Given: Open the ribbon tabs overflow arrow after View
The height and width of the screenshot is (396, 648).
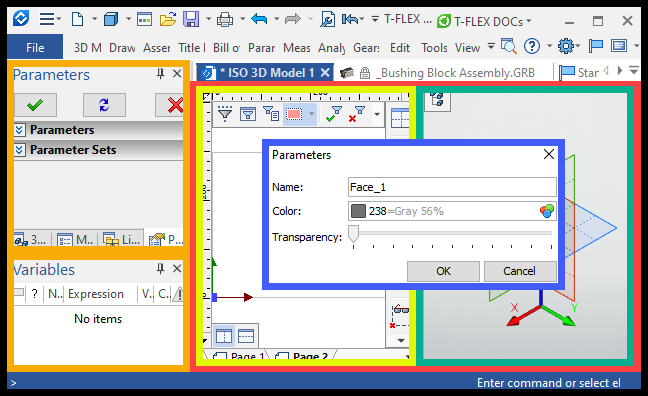Looking at the screenshot, I should click(x=491, y=46).
